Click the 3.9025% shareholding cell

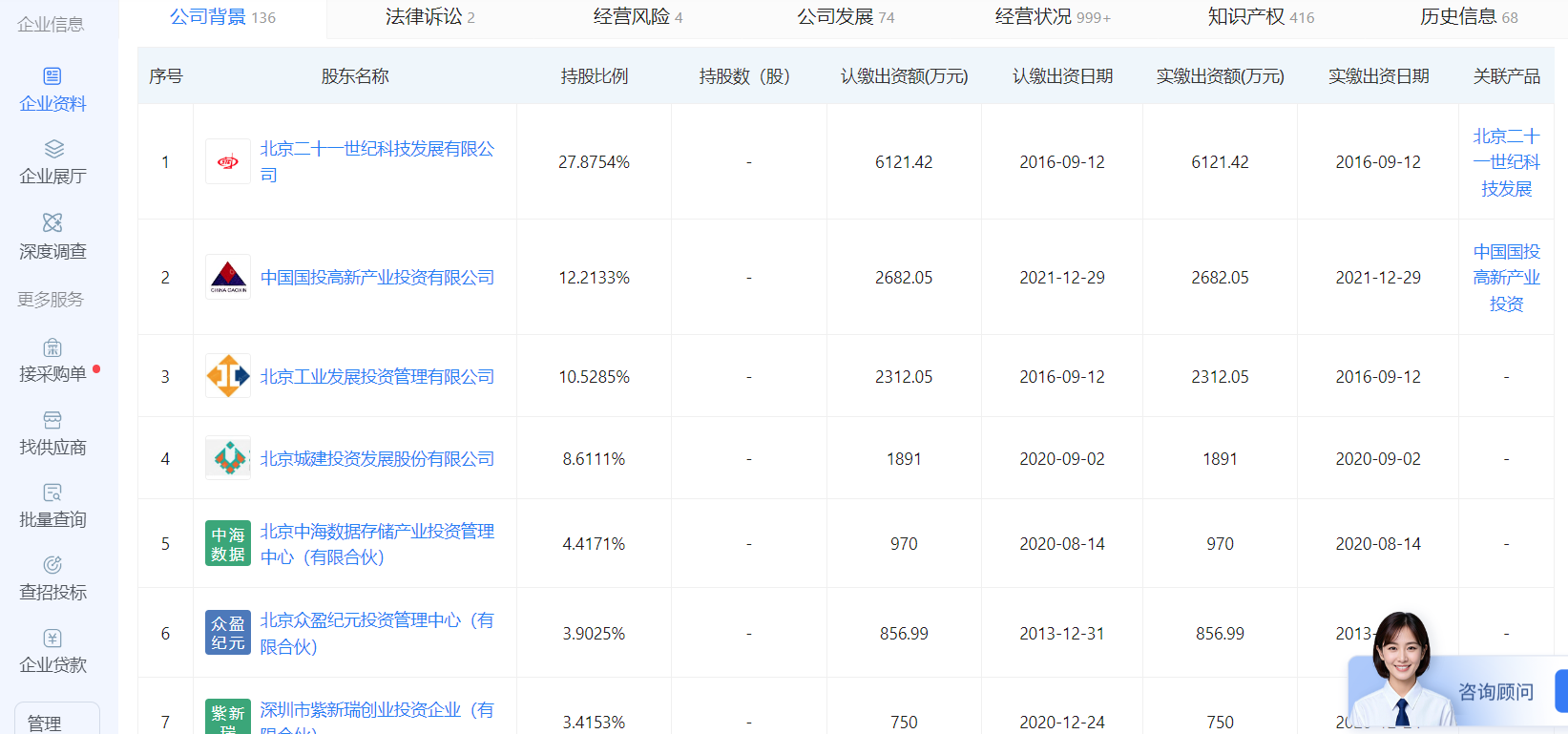[594, 634]
